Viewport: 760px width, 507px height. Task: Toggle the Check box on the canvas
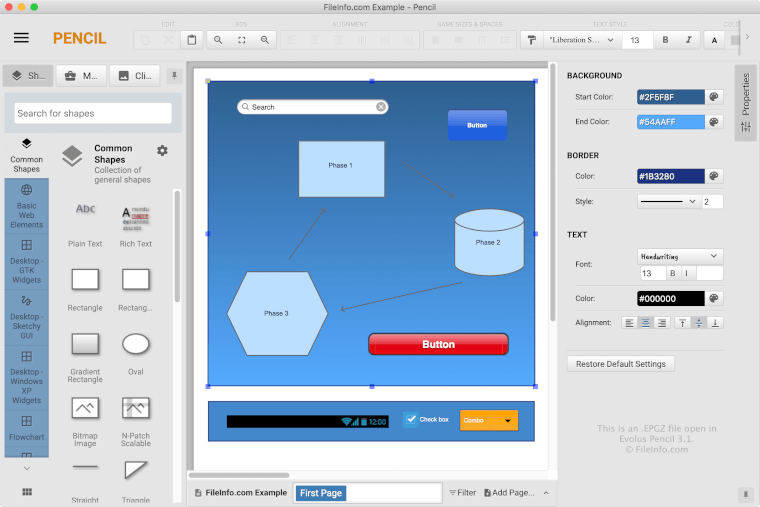(x=410, y=420)
